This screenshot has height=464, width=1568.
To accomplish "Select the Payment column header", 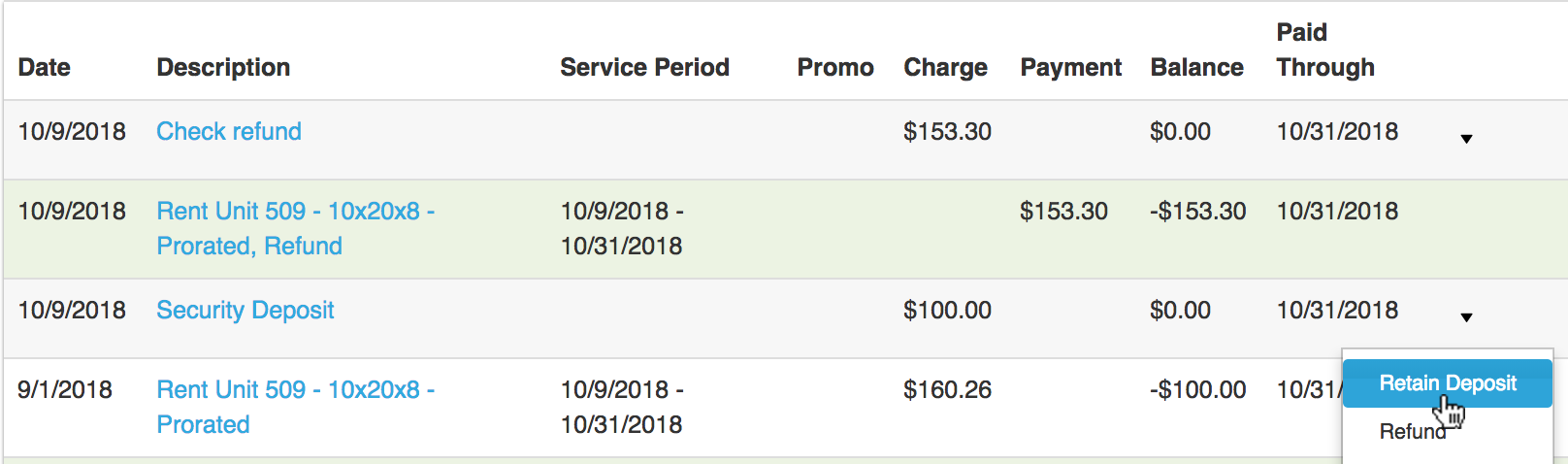I will (1070, 67).
